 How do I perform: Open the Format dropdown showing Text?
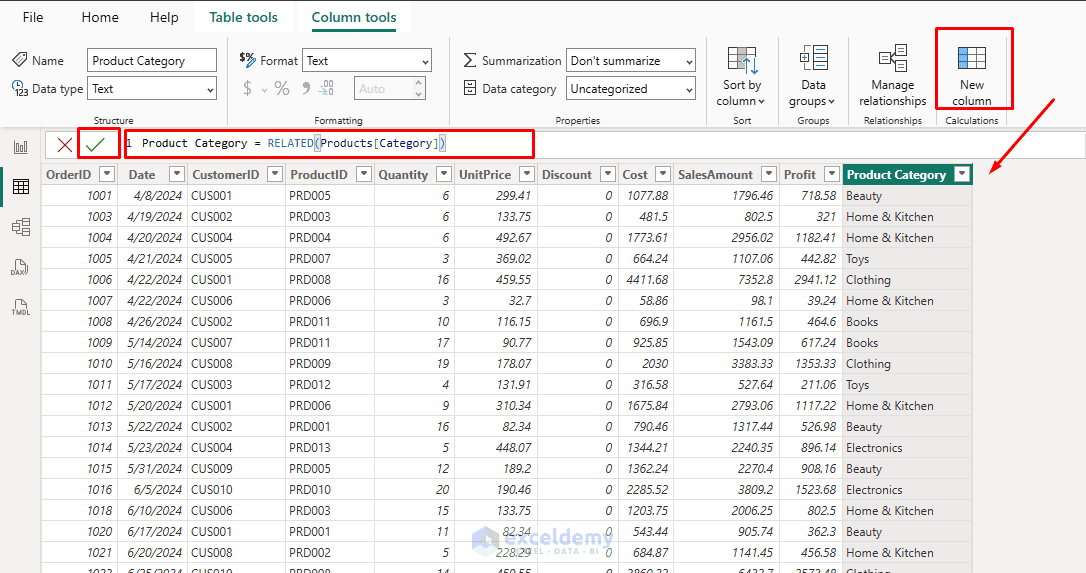[367, 60]
